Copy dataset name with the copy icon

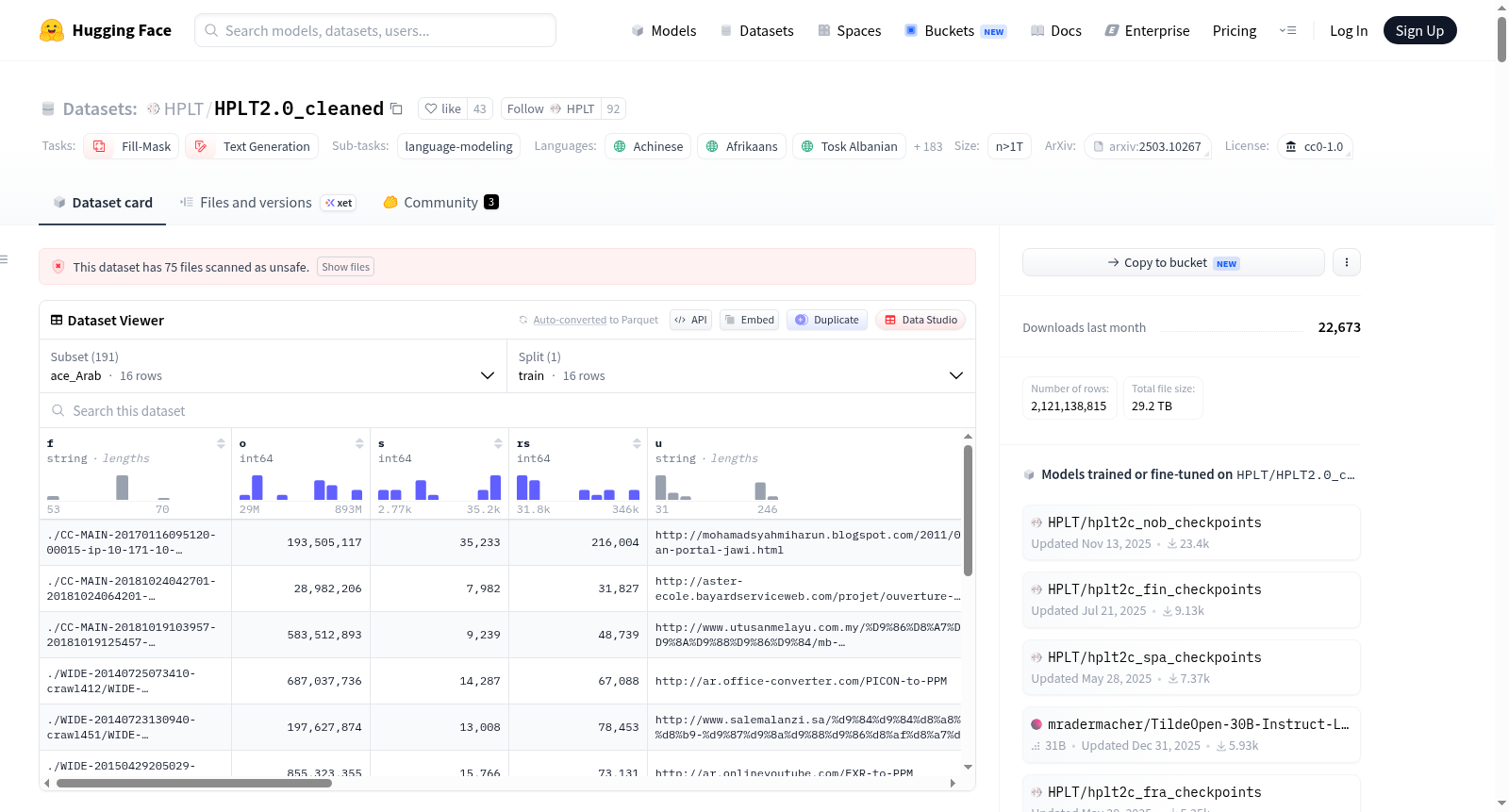[396, 109]
